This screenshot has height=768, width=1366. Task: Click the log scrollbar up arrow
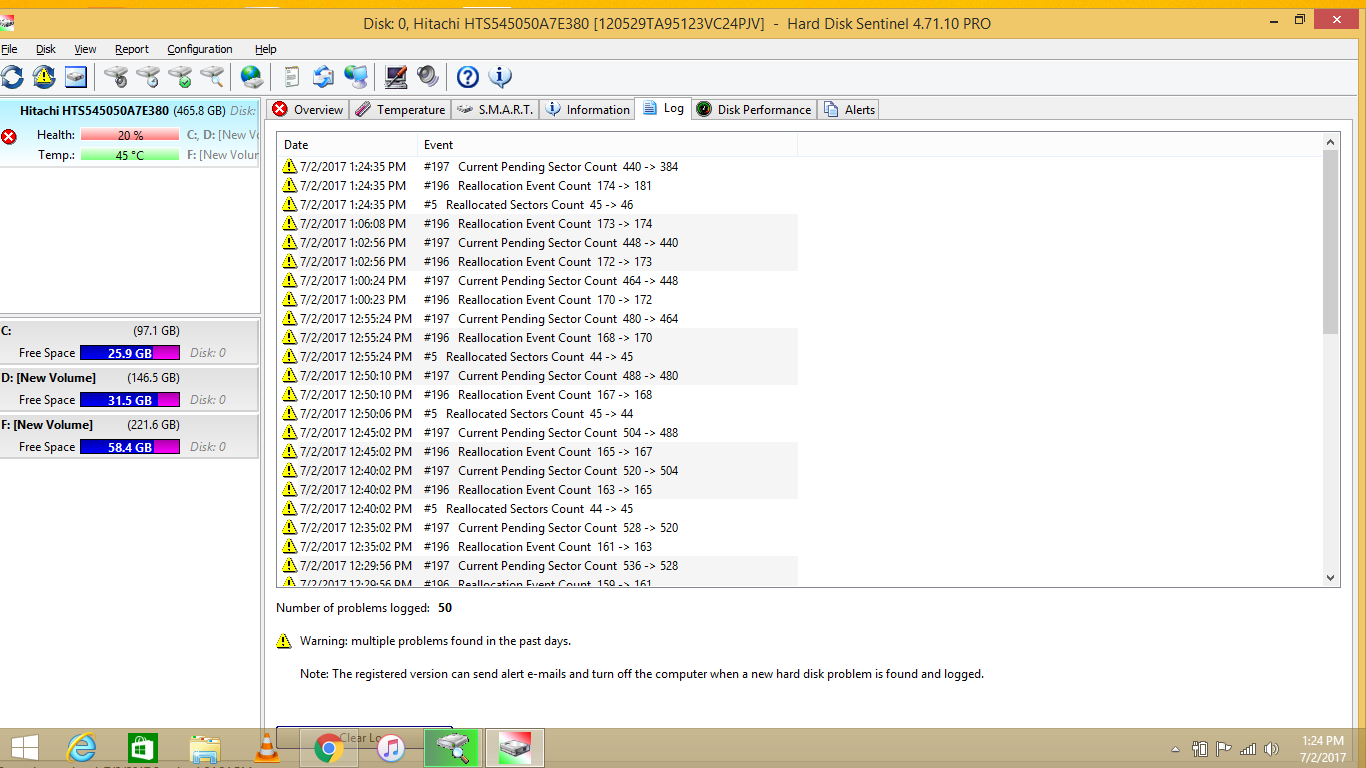point(1330,142)
